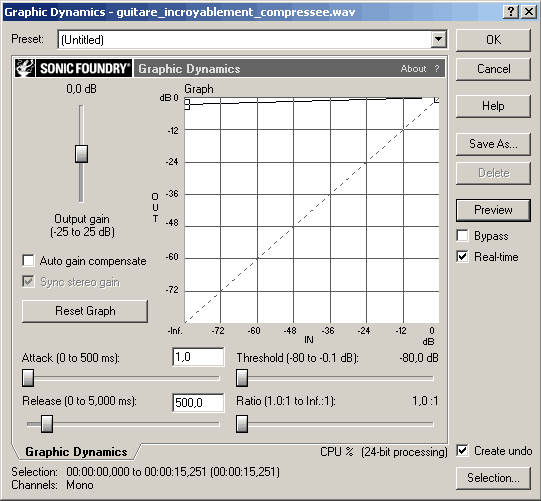Open the Help button
Image resolution: width=541 pixels, height=501 pixels.
[493, 106]
